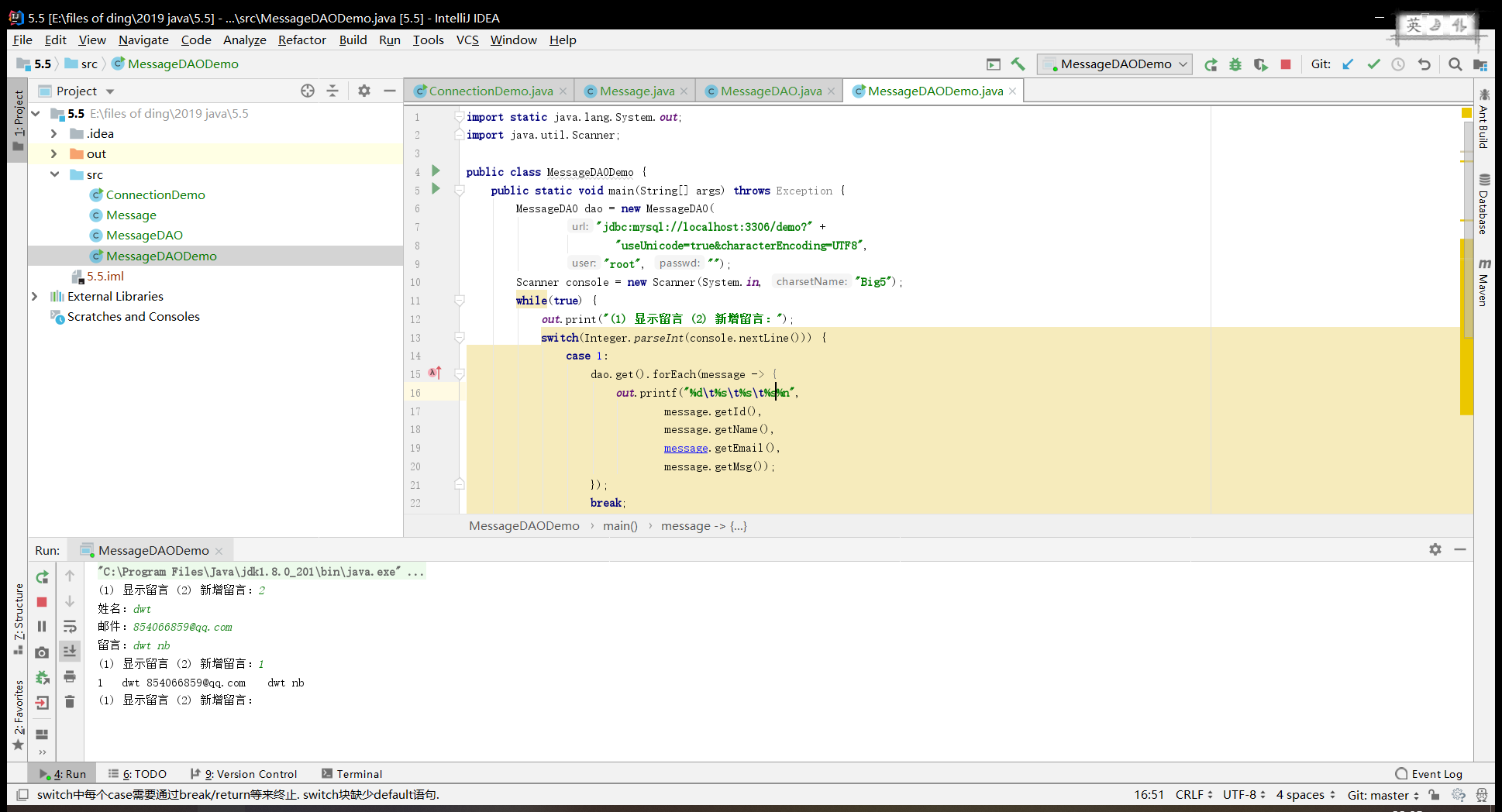Click editor vertical scrollbar thumb
1502x812 pixels.
click(1468, 229)
